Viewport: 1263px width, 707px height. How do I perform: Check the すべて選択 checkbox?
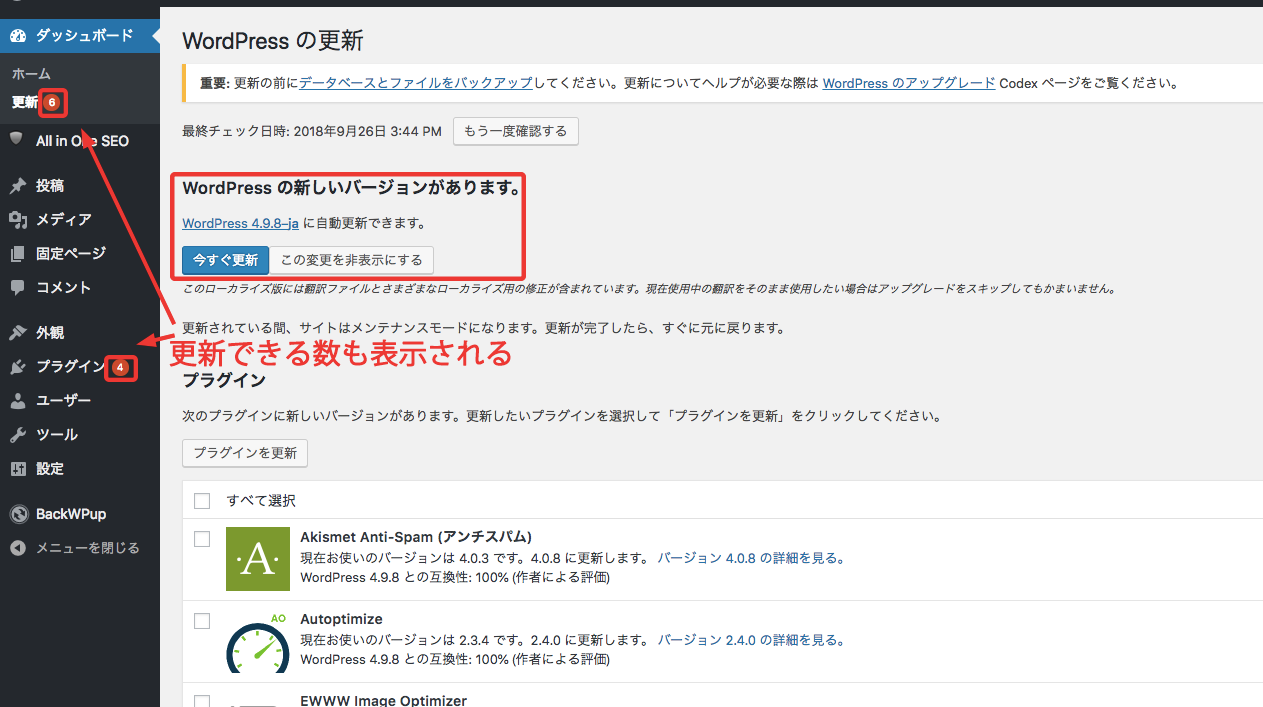coord(202,500)
